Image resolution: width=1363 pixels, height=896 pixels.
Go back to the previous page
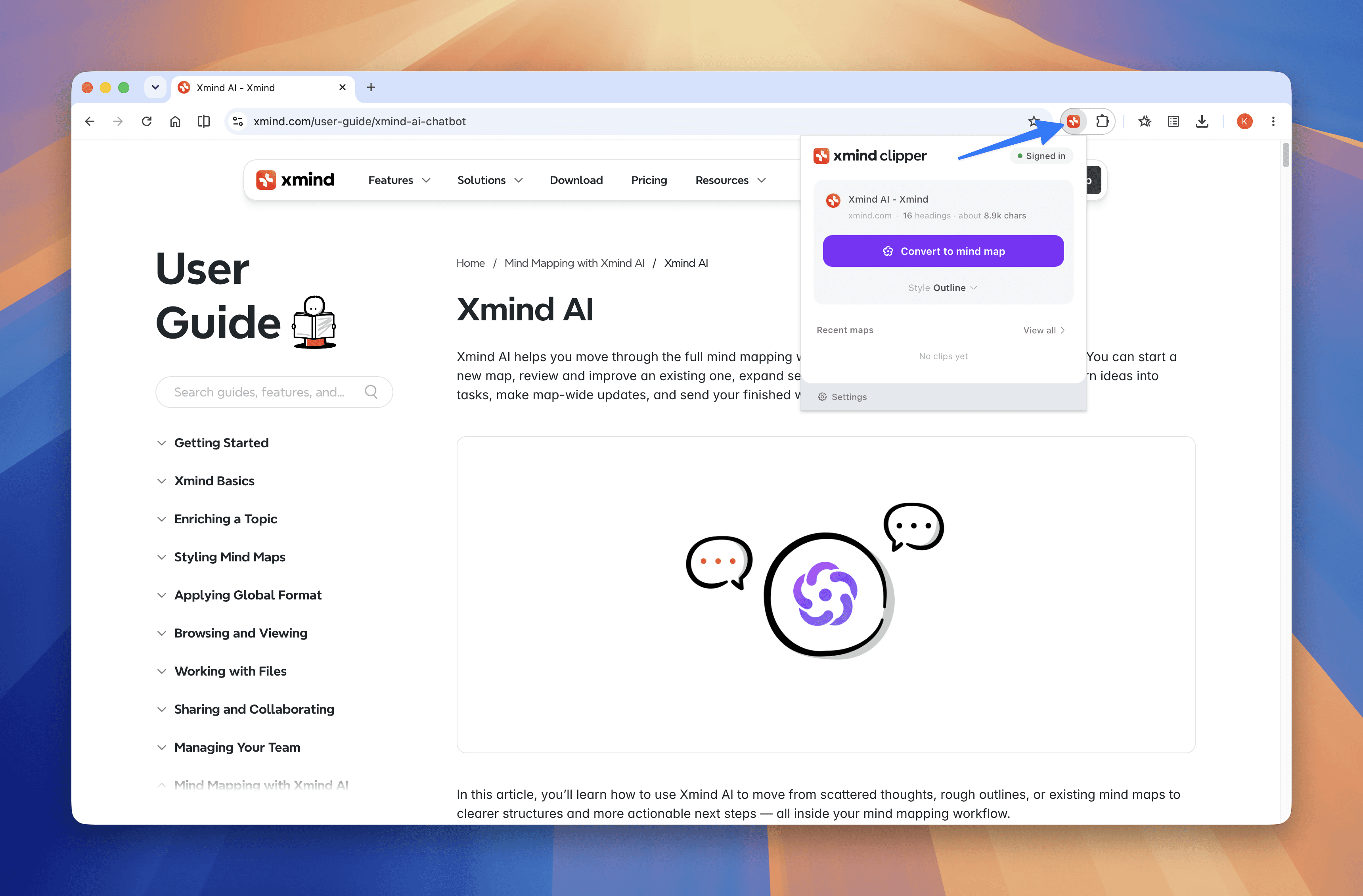(89, 121)
